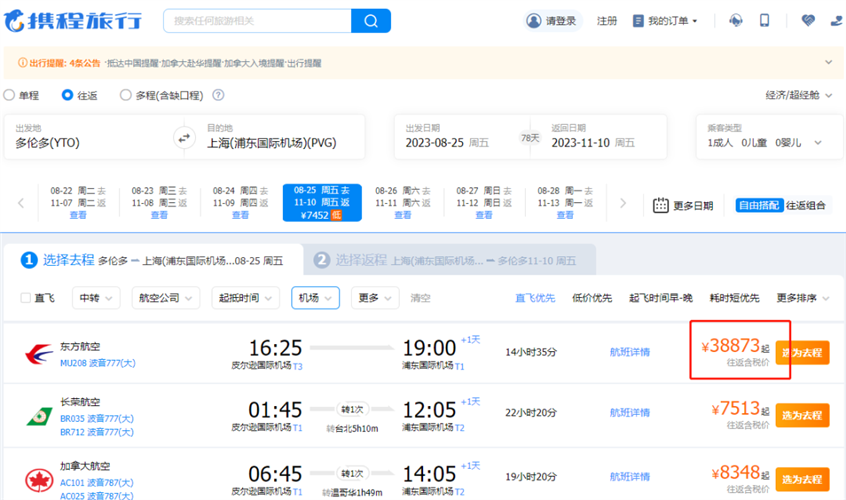The width and height of the screenshot is (846, 500).
Task: Go to next dates arrow
Action: click(623, 203)
